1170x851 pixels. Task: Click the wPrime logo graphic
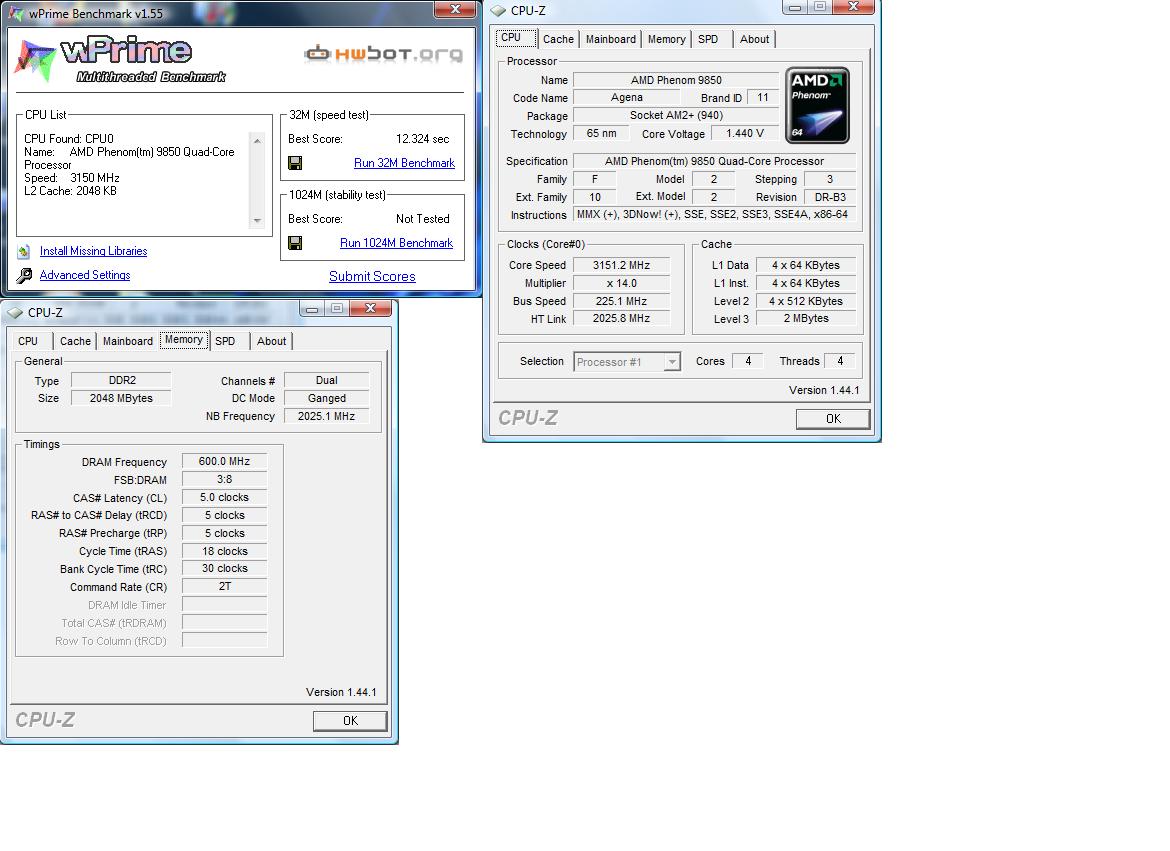(x=119, y=59)
